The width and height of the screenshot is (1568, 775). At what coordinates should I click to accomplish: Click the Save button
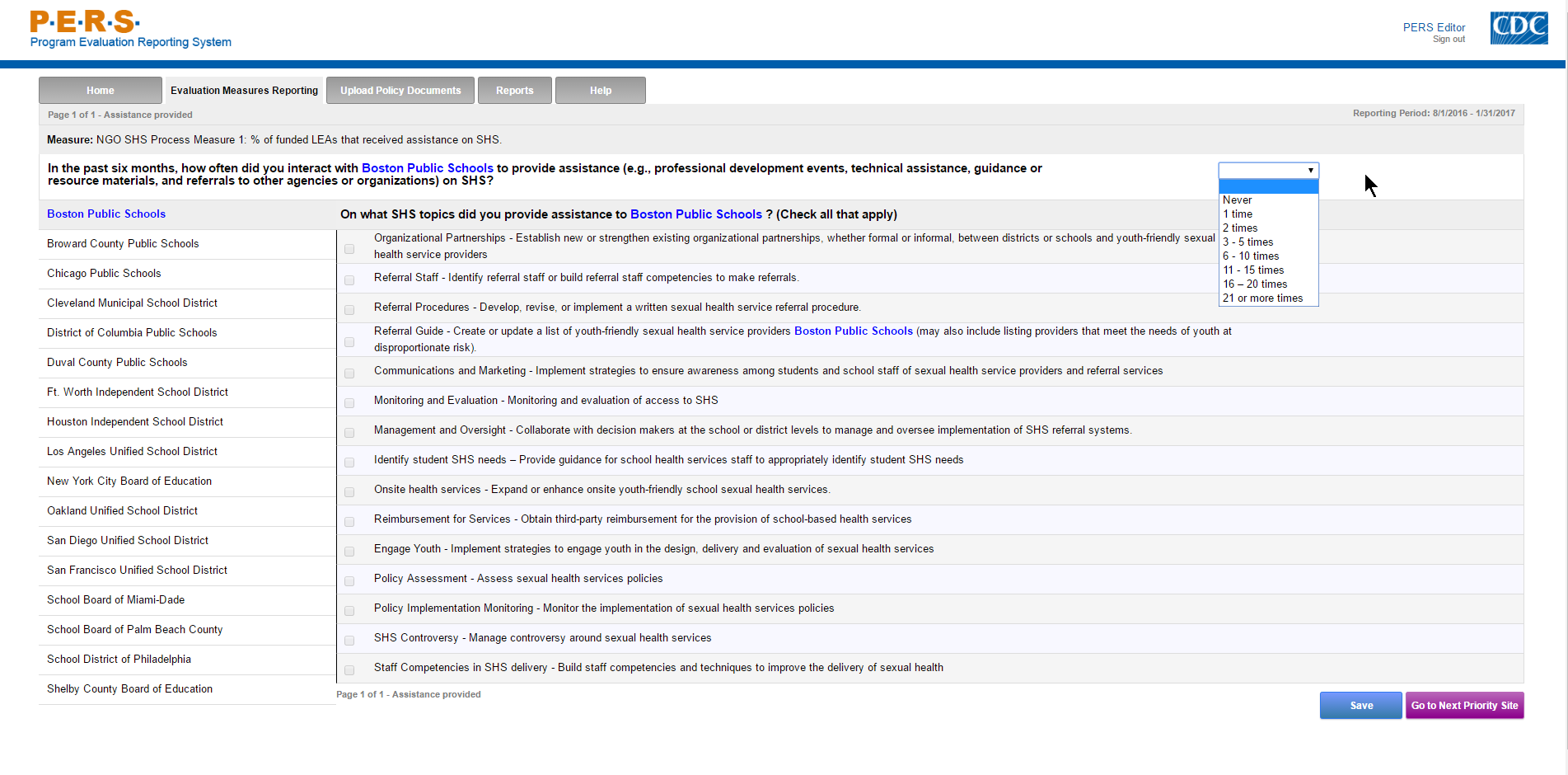tap(1361, 706)
